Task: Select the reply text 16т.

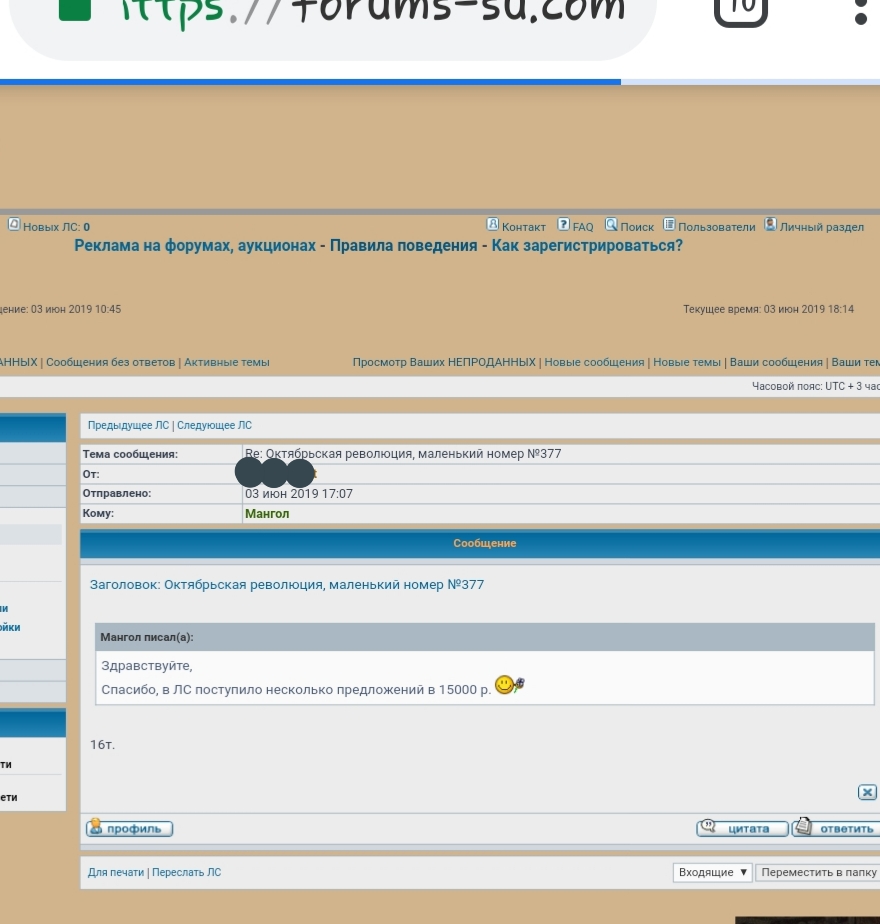Action: click(103, 745)
